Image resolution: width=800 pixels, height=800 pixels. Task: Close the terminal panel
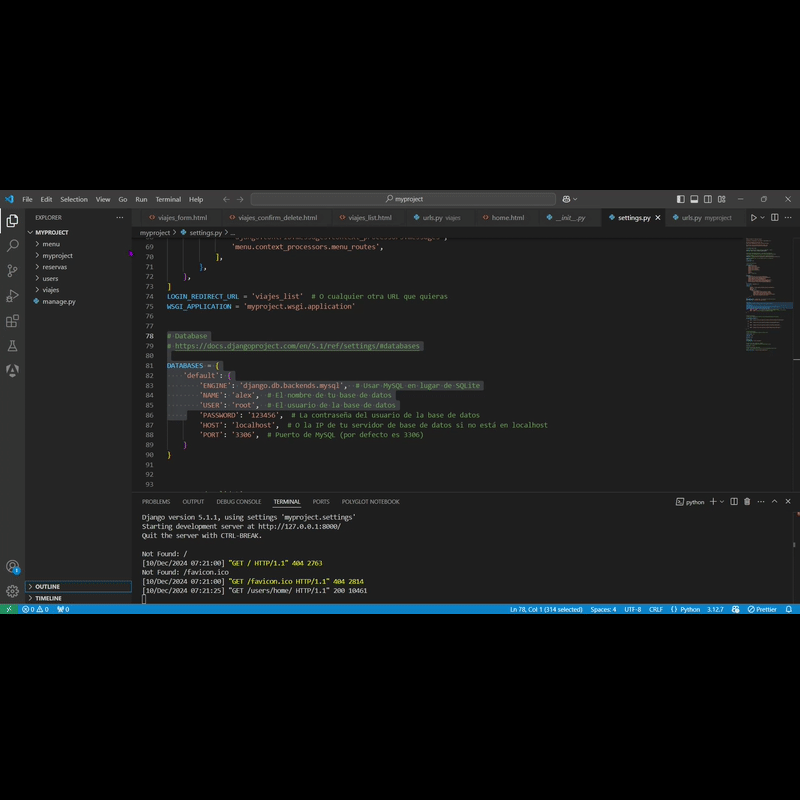[788, 502]
